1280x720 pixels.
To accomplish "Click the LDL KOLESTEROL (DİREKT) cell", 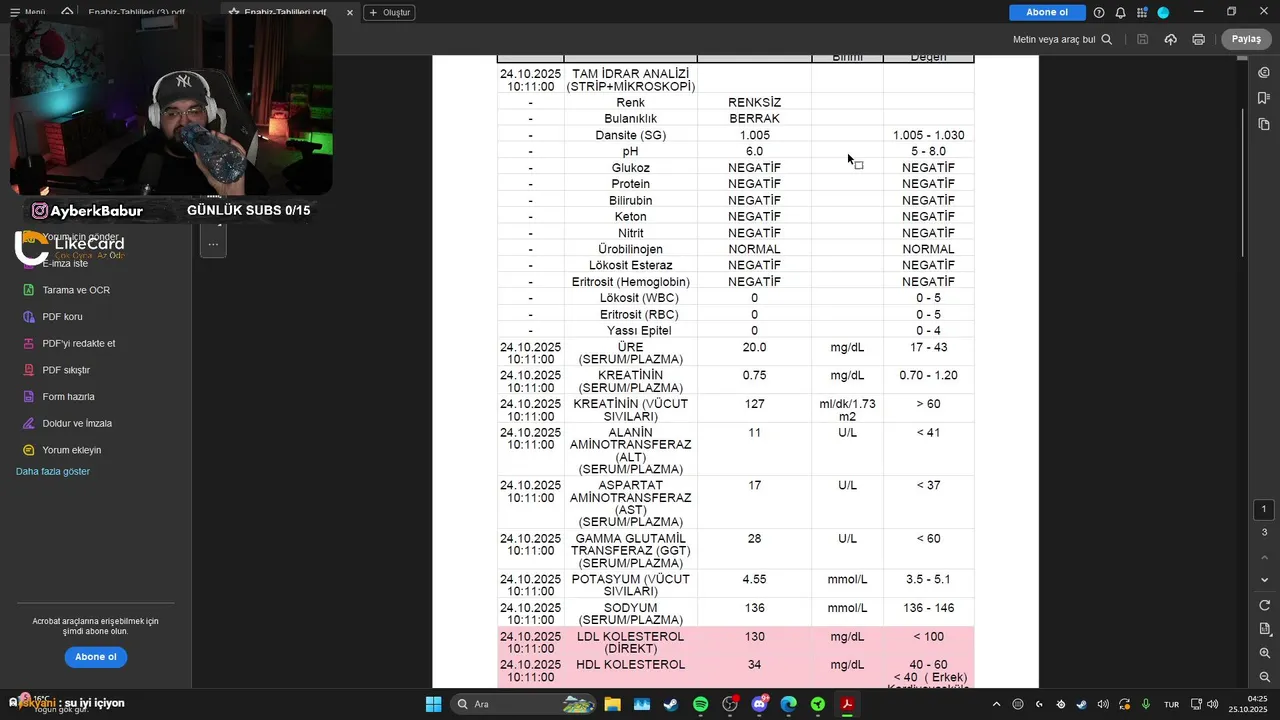I will [x=630, y=642].
